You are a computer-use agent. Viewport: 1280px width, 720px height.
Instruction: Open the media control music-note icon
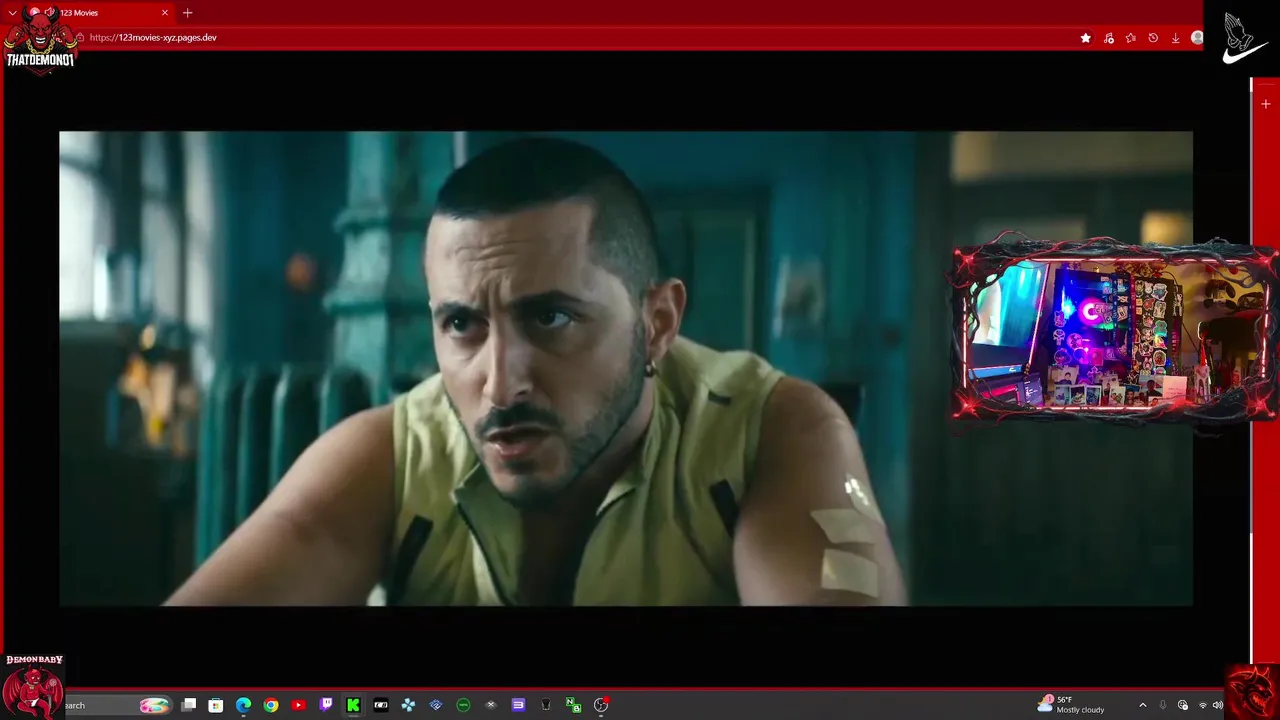[1109, 38]
